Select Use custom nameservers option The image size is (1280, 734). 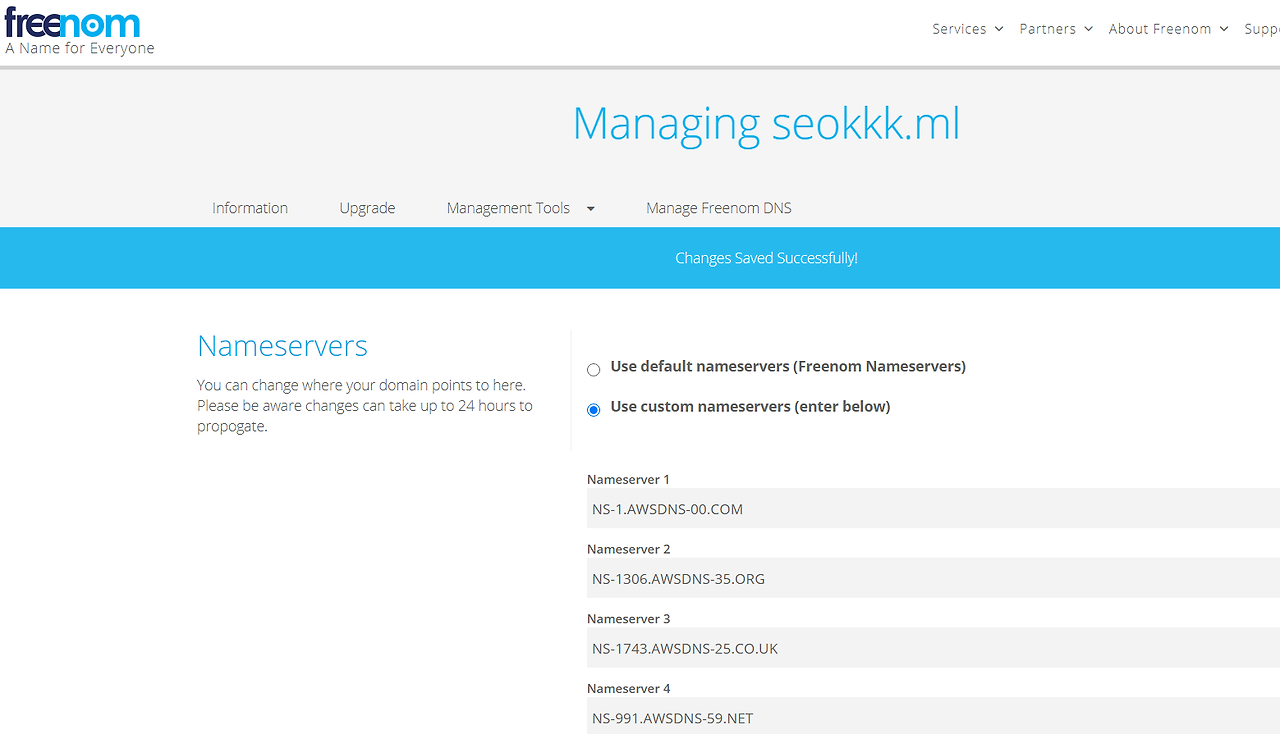[x=594, y=410]
